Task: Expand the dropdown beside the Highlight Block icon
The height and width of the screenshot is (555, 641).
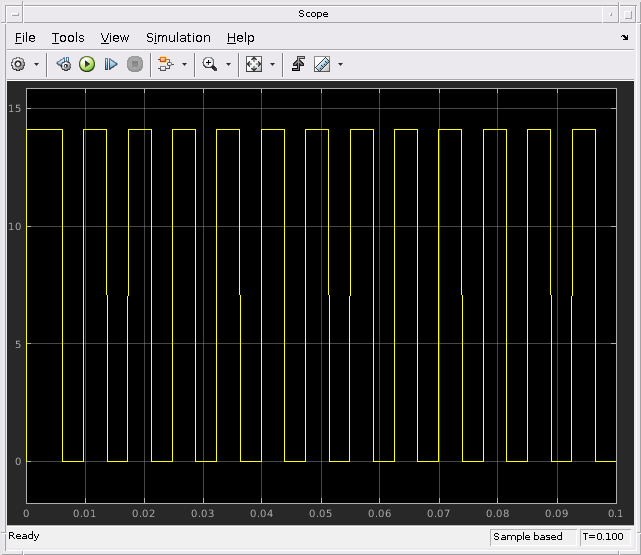Action: 184,64
